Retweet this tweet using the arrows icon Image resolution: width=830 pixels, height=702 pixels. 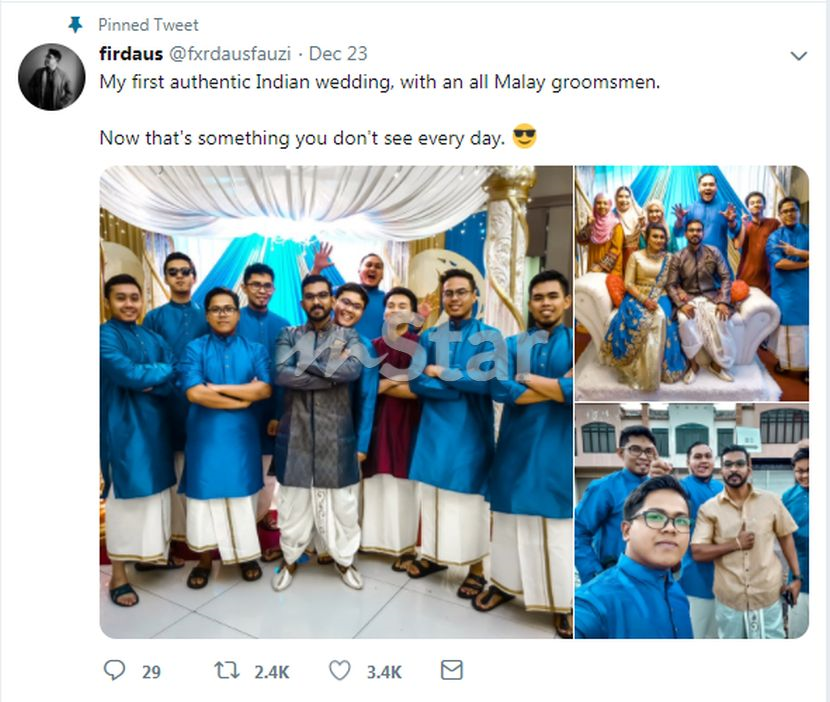227,671
